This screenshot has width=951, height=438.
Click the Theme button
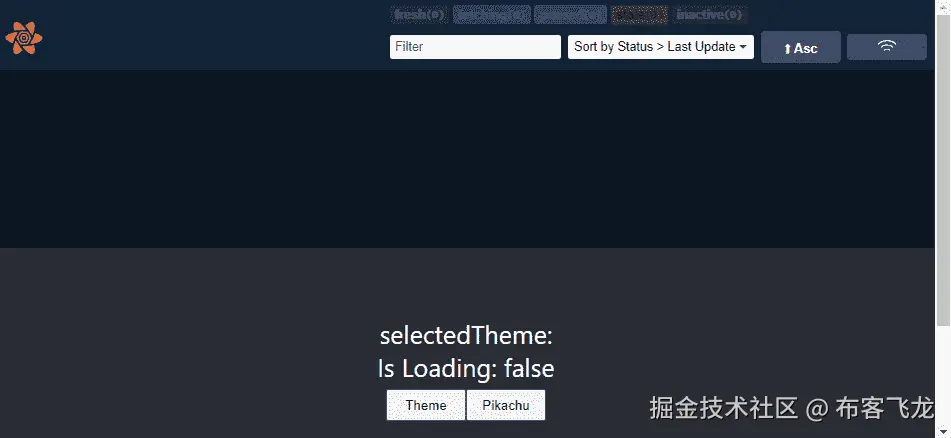pos(426,405)
